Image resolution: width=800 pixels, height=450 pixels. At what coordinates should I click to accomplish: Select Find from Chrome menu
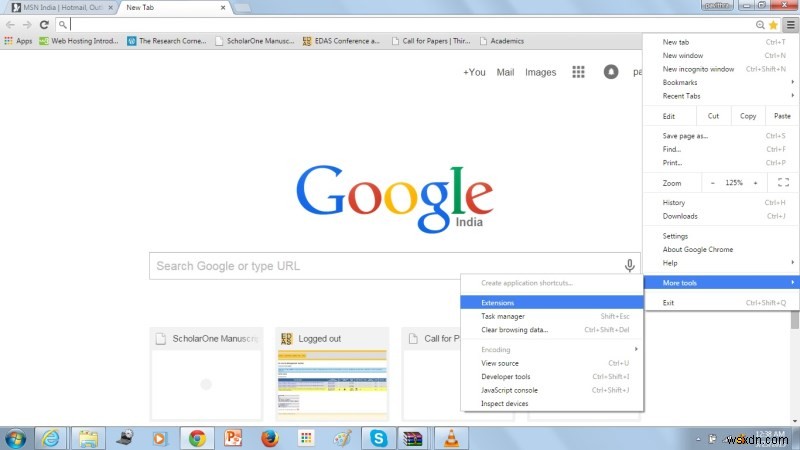tap(721, 149)
